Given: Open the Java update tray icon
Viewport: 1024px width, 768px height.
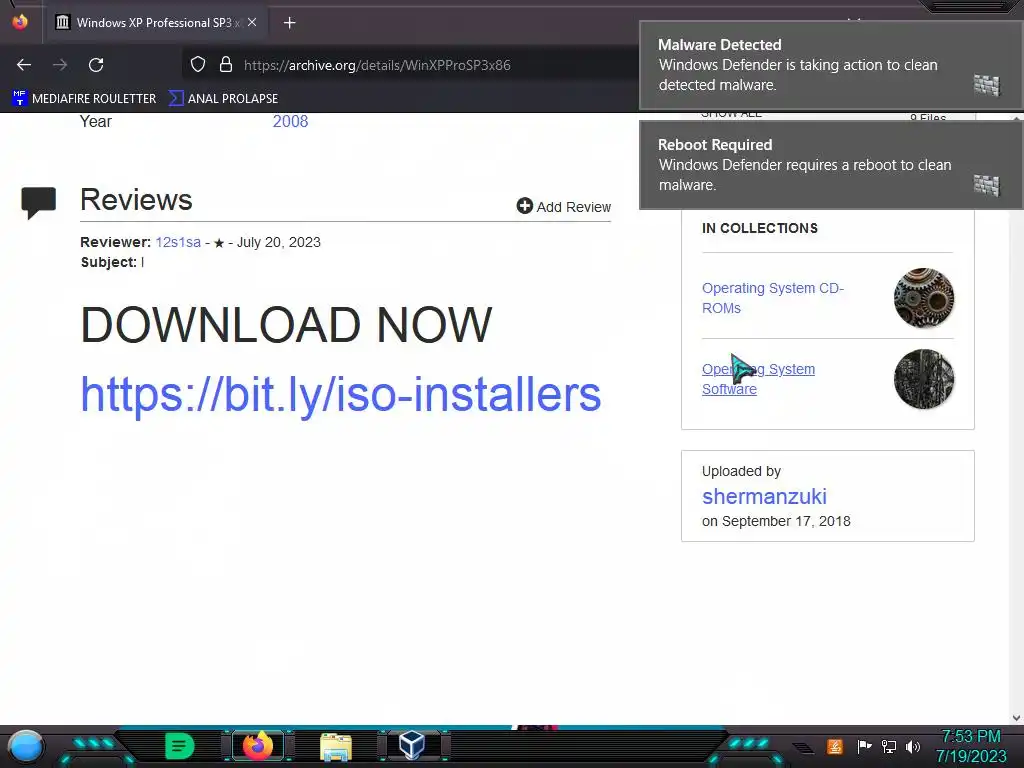Looking at the screenshot, I should click(835, 746).
